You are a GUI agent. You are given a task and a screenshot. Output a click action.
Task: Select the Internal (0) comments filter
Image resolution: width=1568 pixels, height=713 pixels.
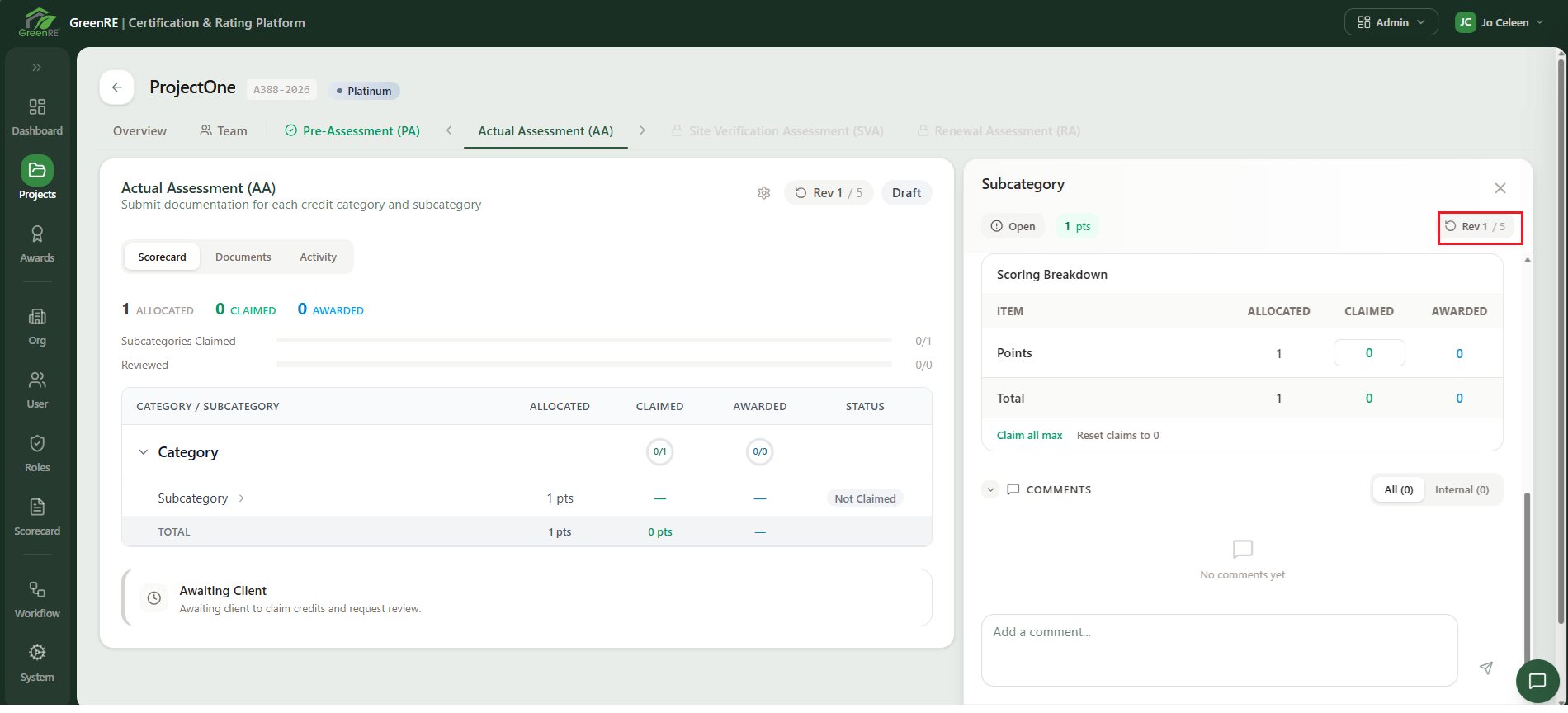coord(1462,489)
